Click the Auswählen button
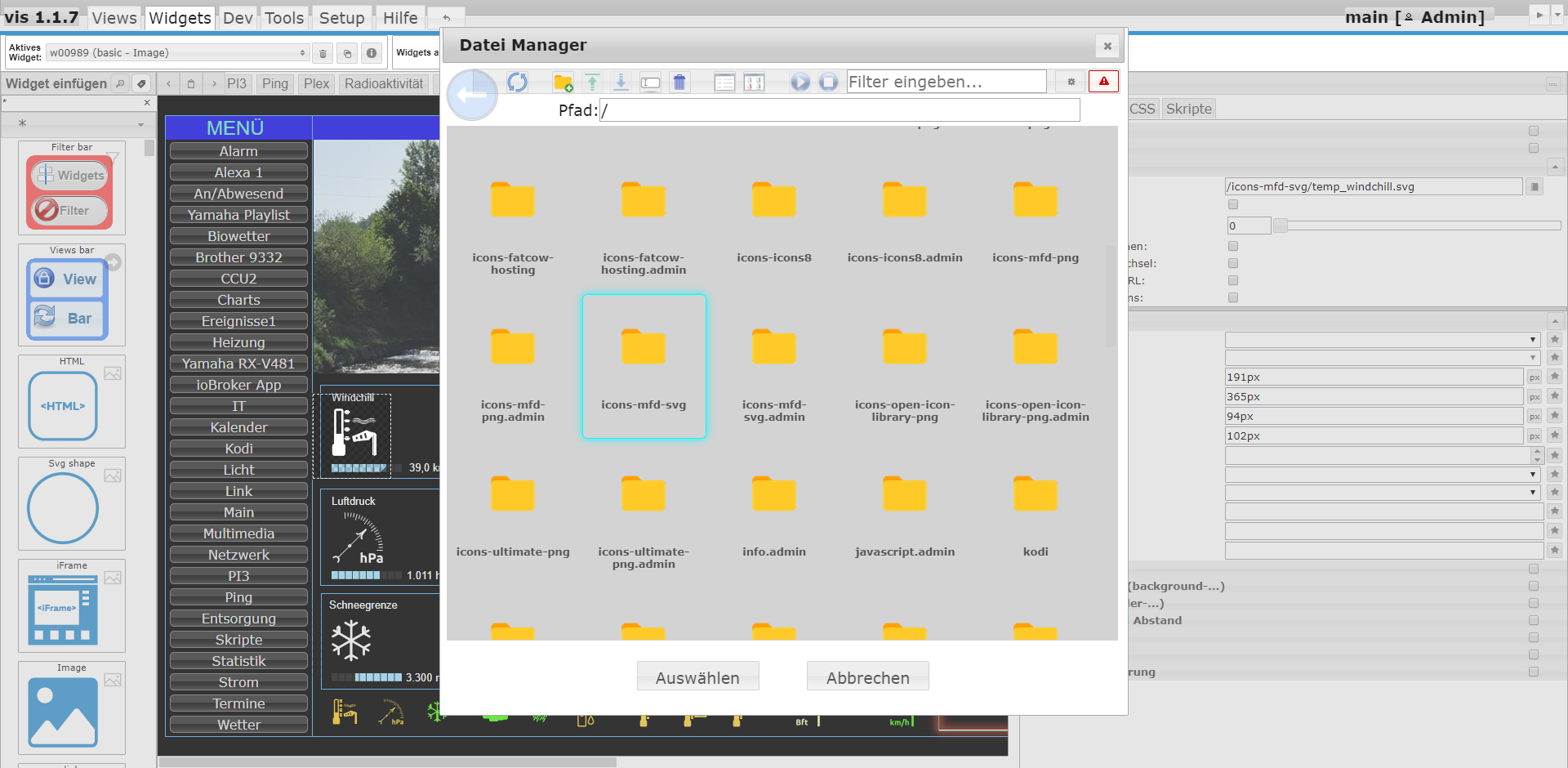Image resolution: width=1568 pixels, height=768 pixels. tap(697, 677)
